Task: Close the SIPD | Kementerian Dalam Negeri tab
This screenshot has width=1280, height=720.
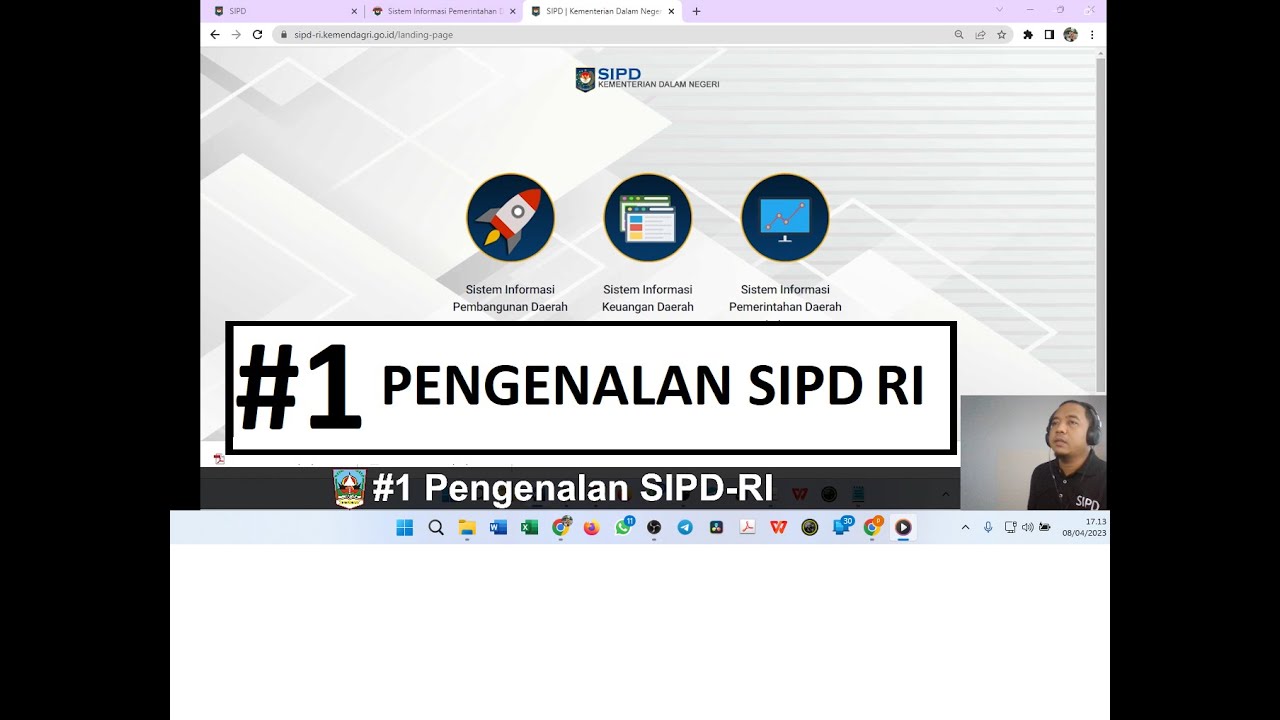Action: pos(673,11)
